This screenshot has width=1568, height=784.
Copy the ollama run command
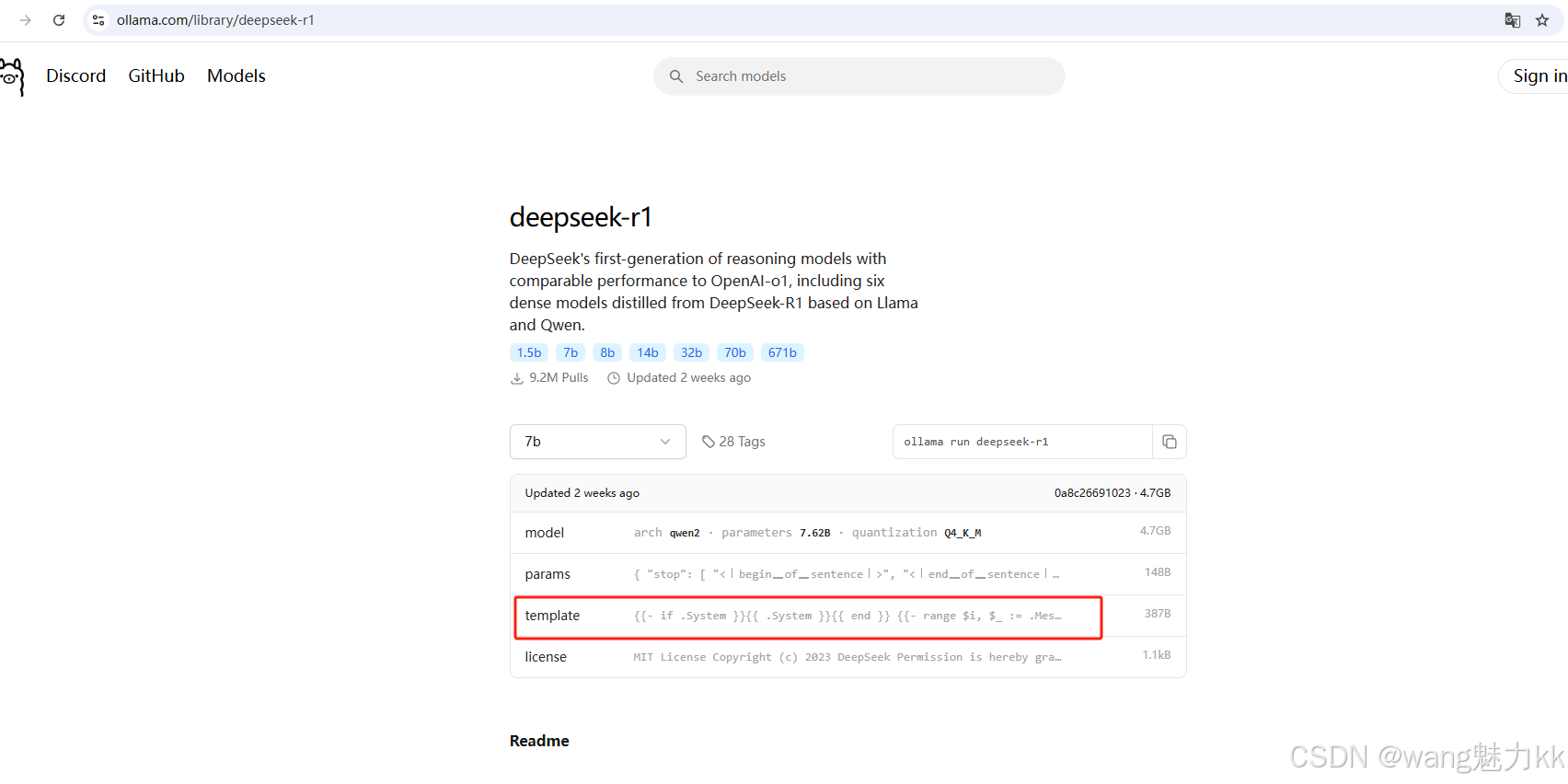pos(1170,442)
